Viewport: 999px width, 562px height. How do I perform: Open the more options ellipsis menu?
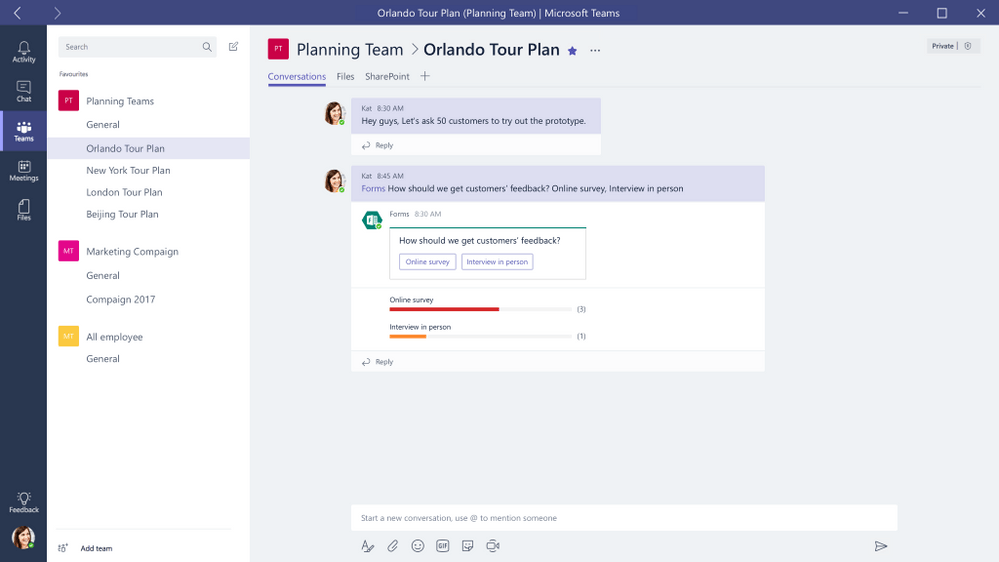(595, 51)
